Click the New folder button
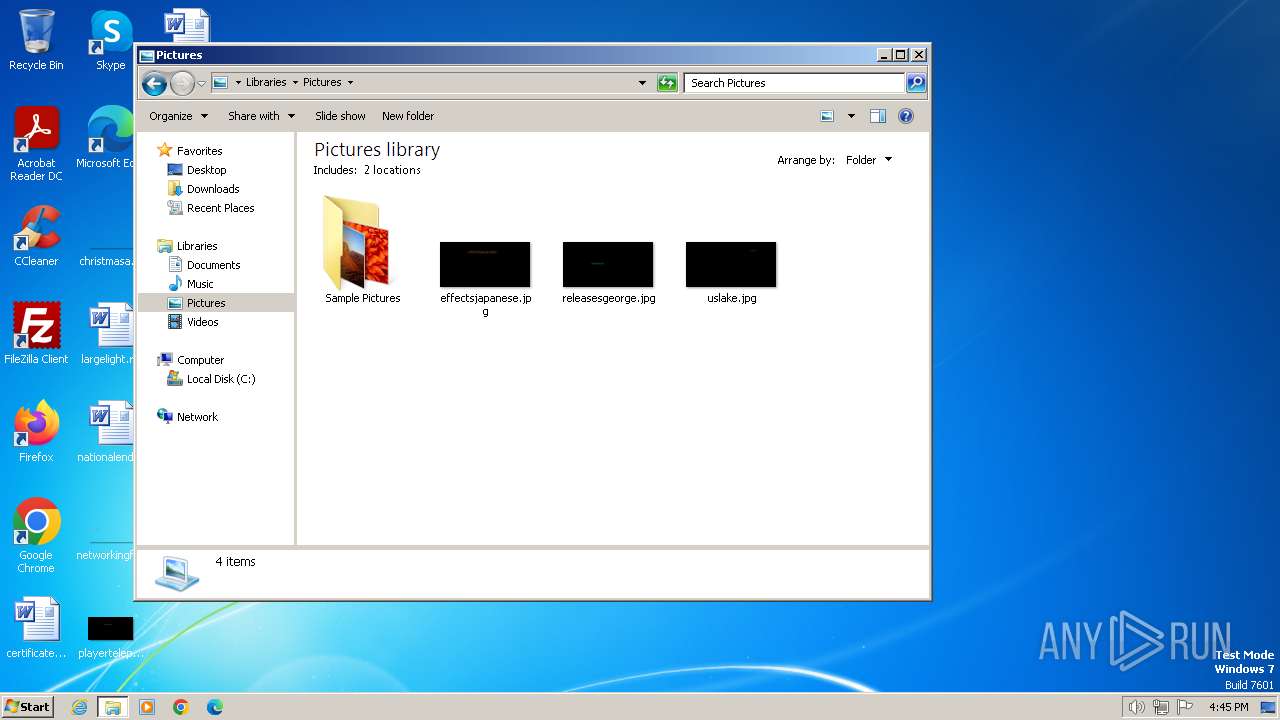 408,116
